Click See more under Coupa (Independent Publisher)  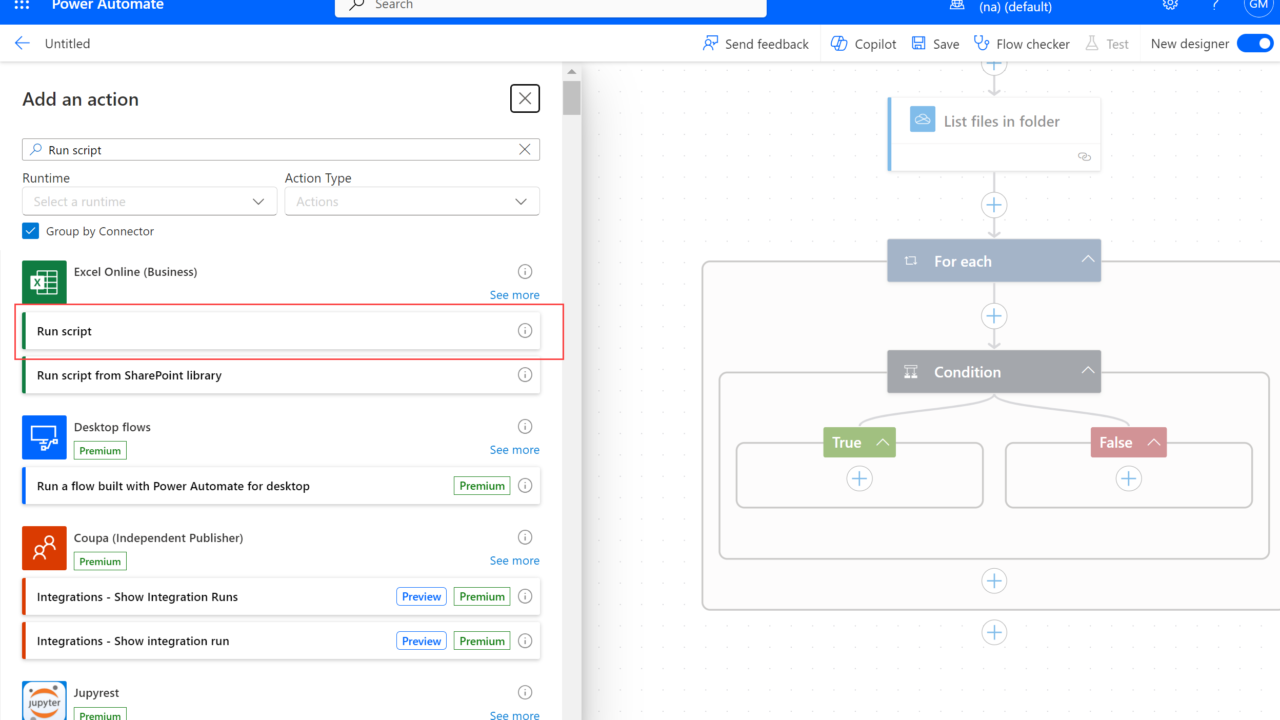[x=514, y=561]
